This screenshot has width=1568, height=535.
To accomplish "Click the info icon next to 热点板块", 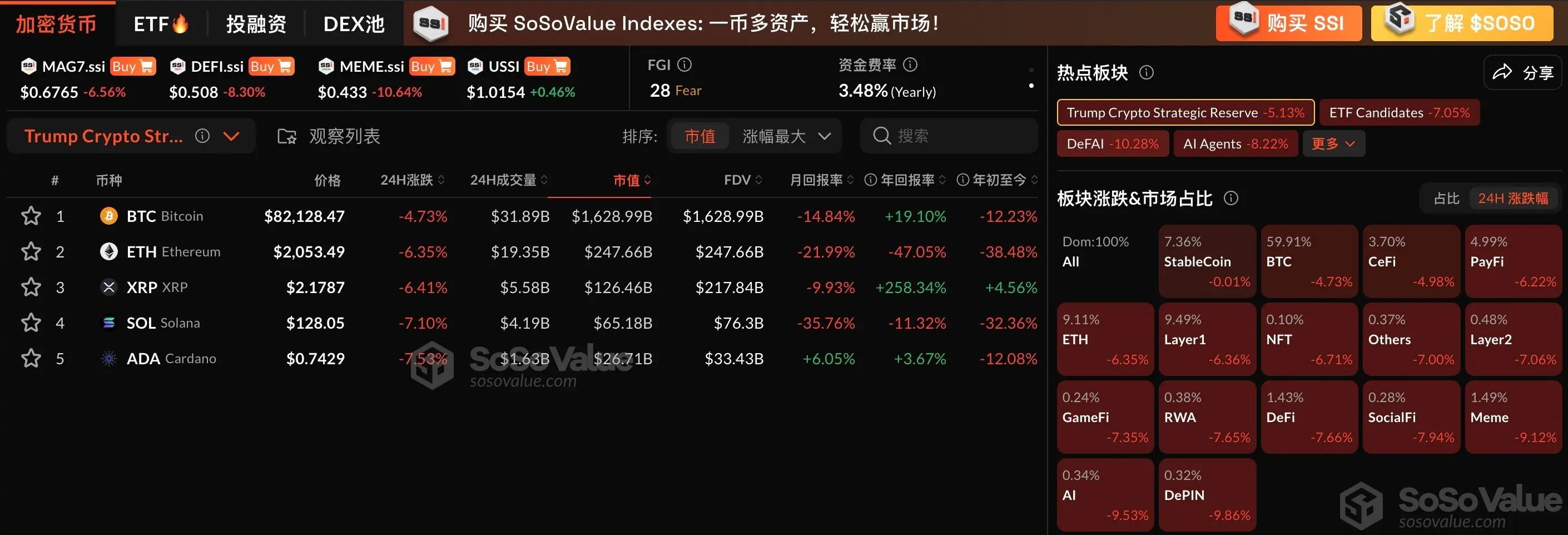I will coord(1146,73).
